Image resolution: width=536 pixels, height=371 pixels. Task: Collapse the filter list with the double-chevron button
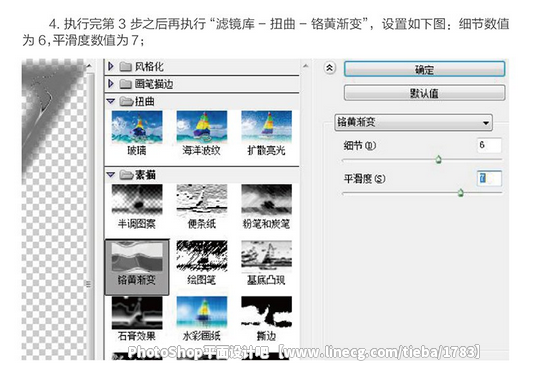[329, 68]
